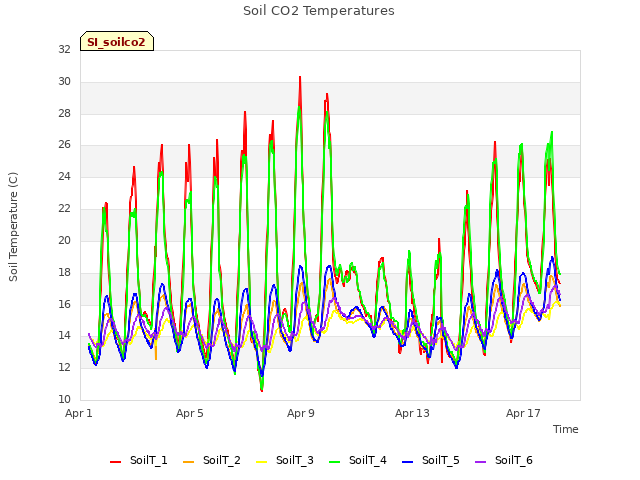Click the Apr 9 x-axis tick label

301,413
